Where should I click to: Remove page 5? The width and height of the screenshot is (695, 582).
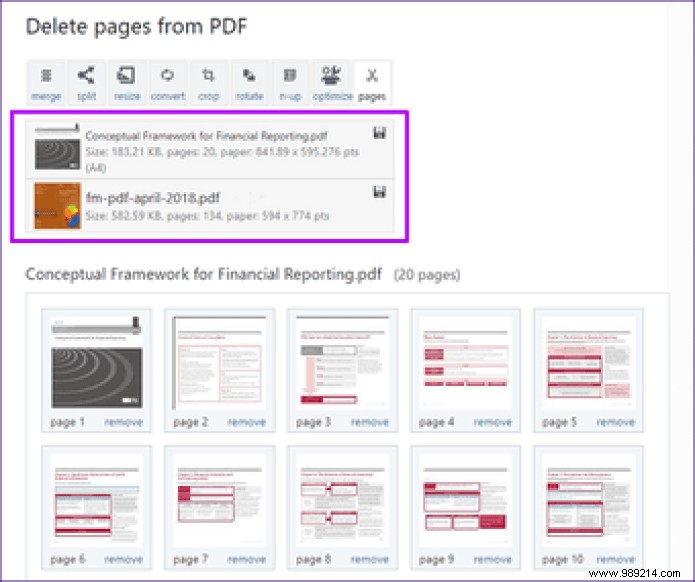click(x=616, y=422)
